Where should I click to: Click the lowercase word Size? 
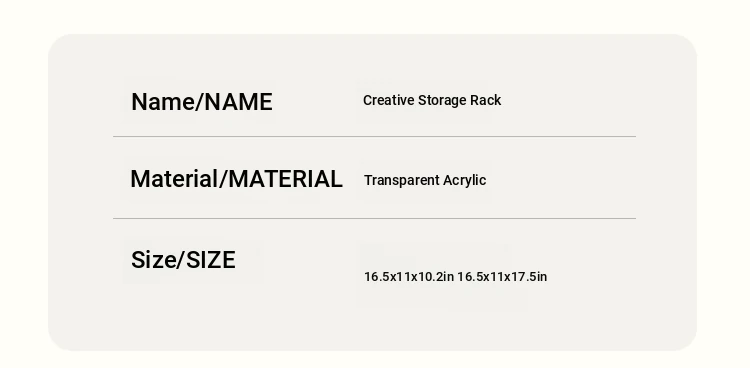[153, 260]
